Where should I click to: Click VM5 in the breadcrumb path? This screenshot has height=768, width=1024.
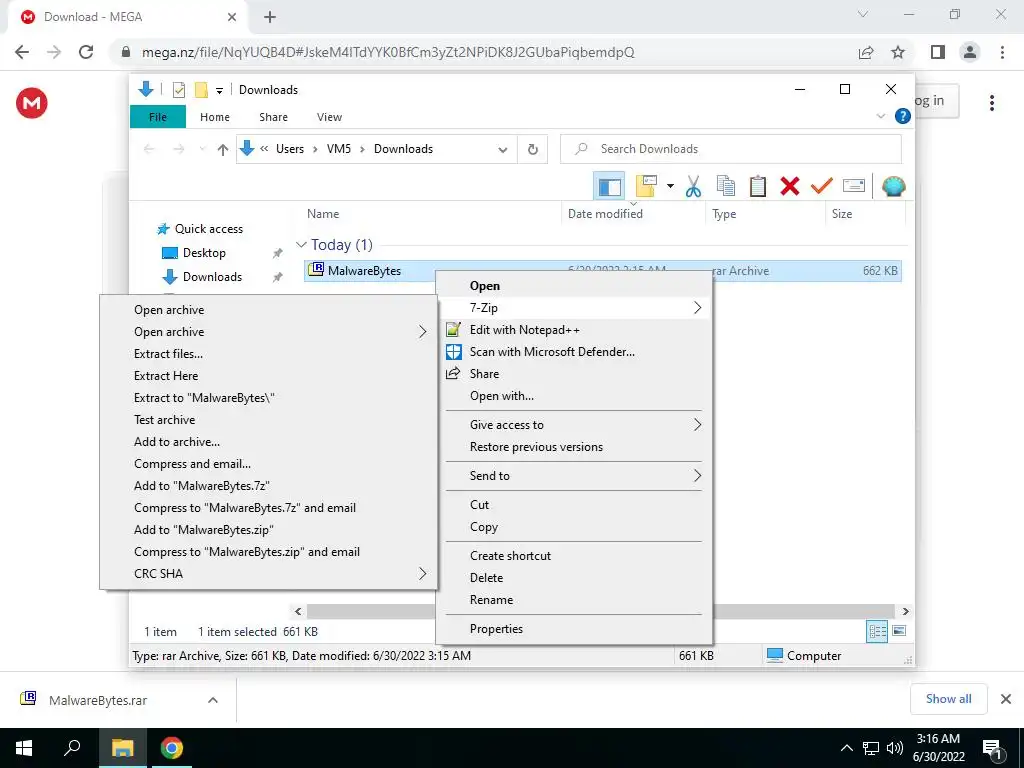click(x=338, y=149)
